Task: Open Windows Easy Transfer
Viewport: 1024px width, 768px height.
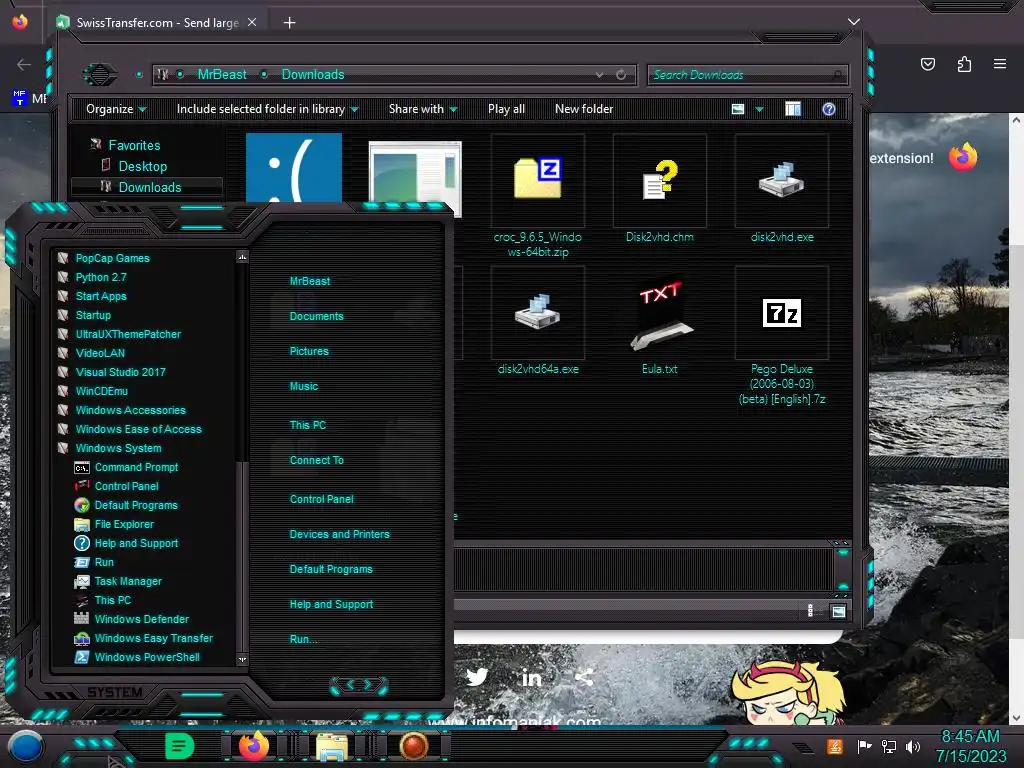Action: pyautogui.click(x=153, y=638)
